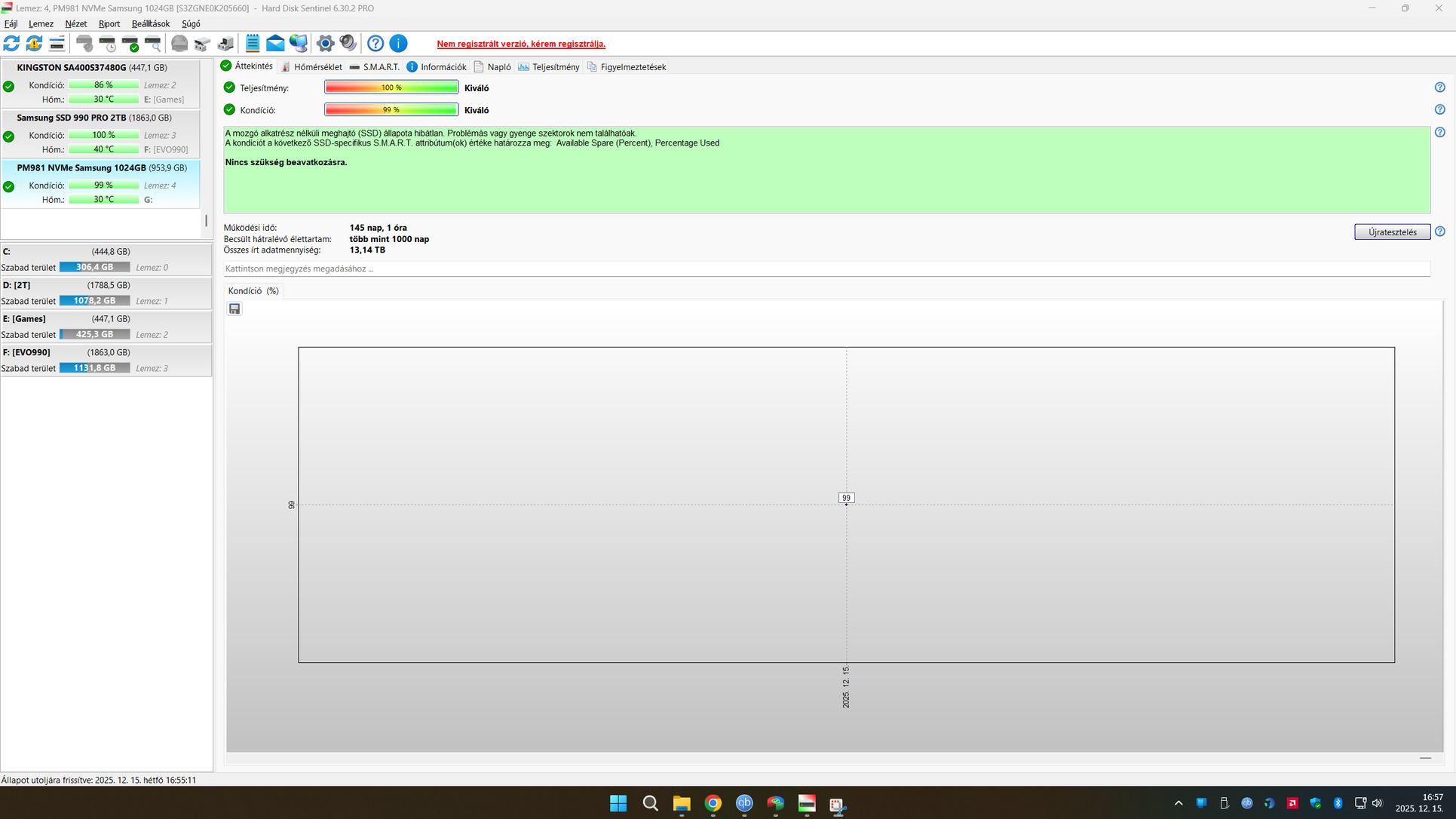Click the disk with green check icon

coord(130,44)
